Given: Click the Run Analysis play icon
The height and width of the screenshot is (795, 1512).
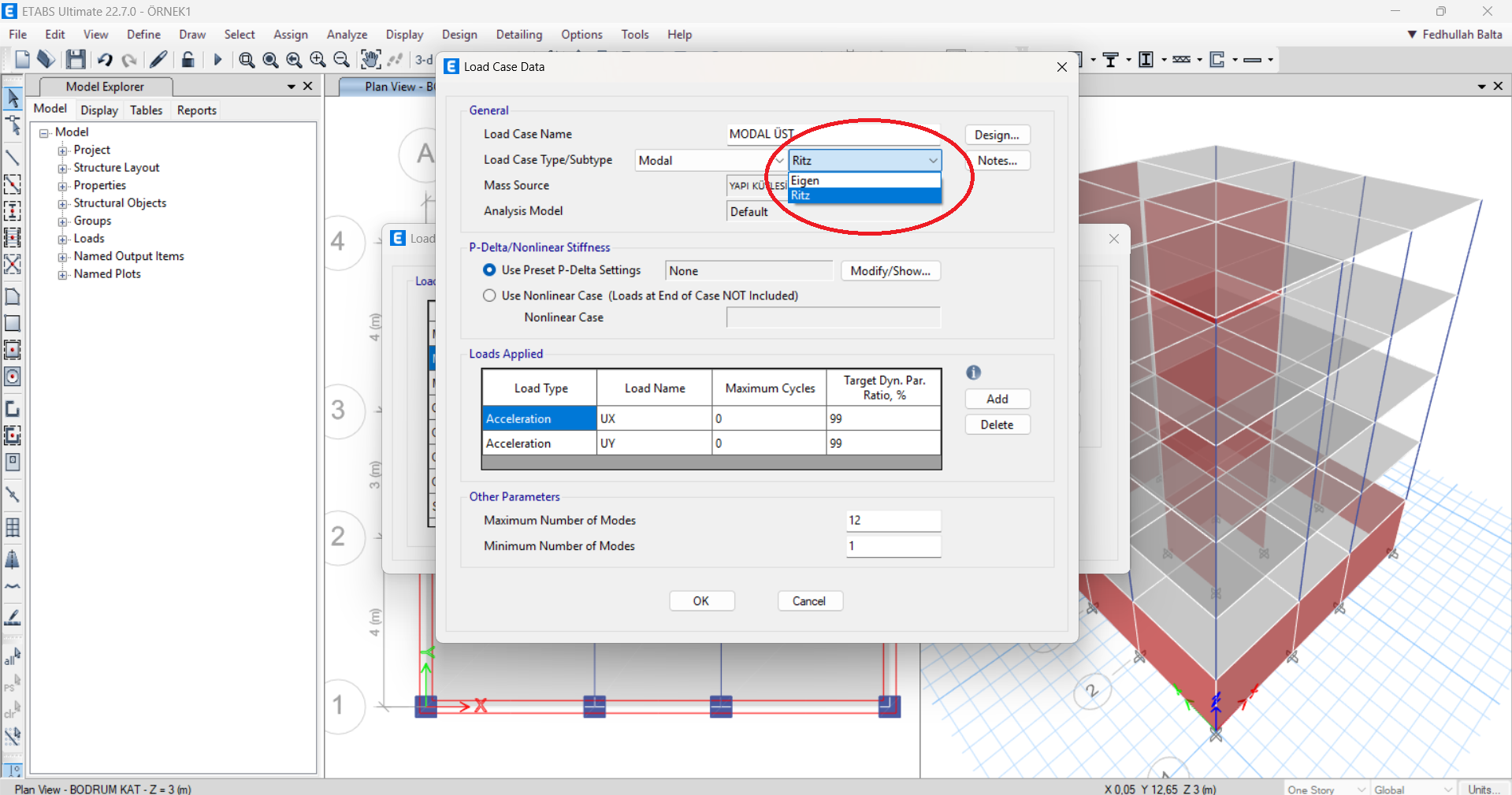Looking at the screenshot, I should tap(217, 60).
